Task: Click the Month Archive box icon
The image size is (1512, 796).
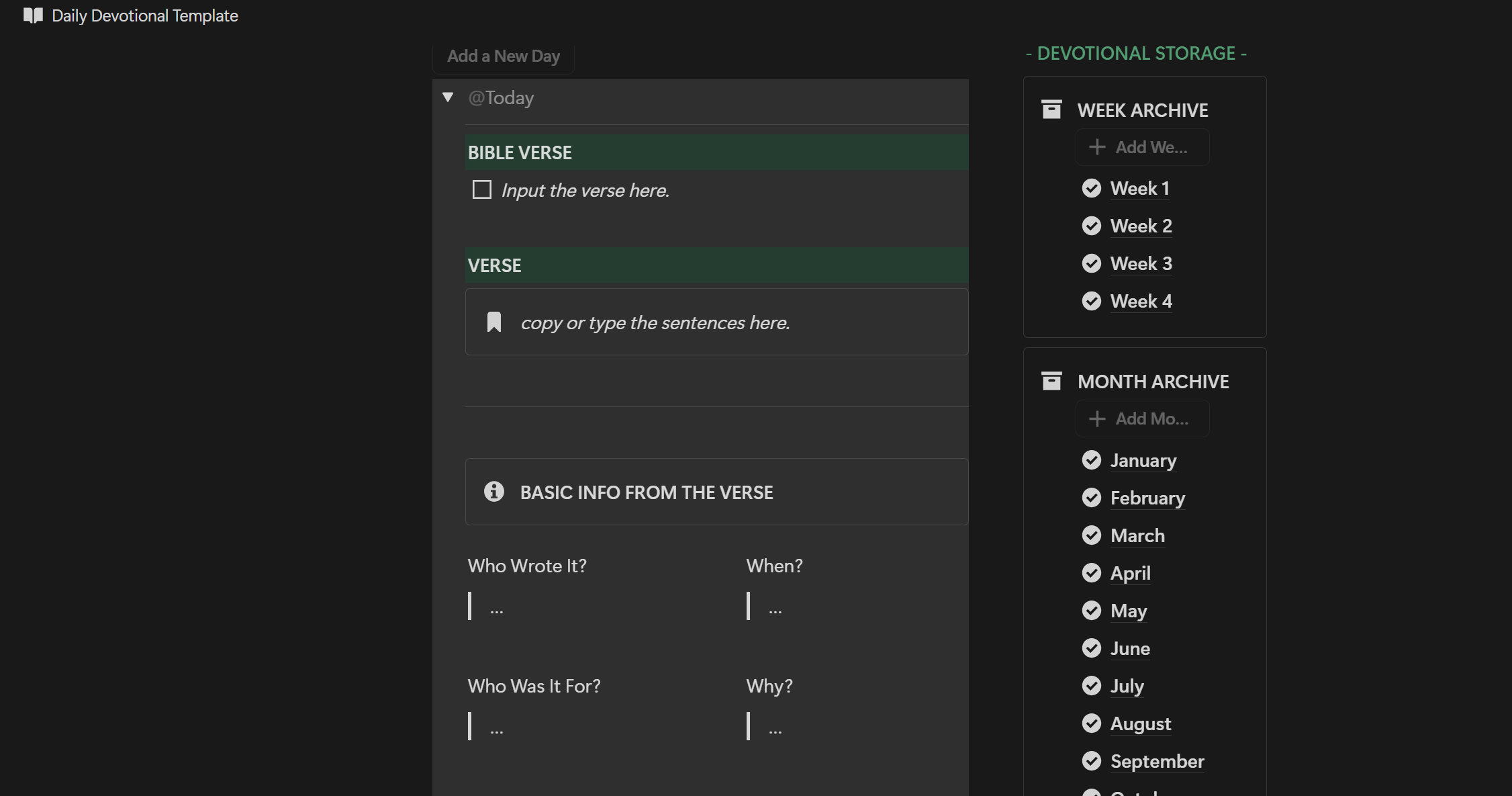Action: coord(1051,381)
